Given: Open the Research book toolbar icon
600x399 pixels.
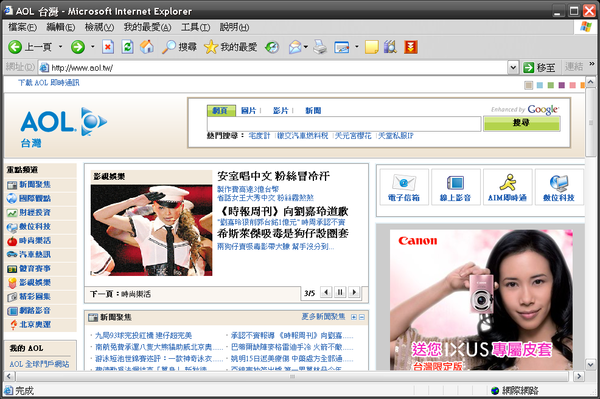Looking at the screenshot, I should pyautogui.click(x=390, y=47).
